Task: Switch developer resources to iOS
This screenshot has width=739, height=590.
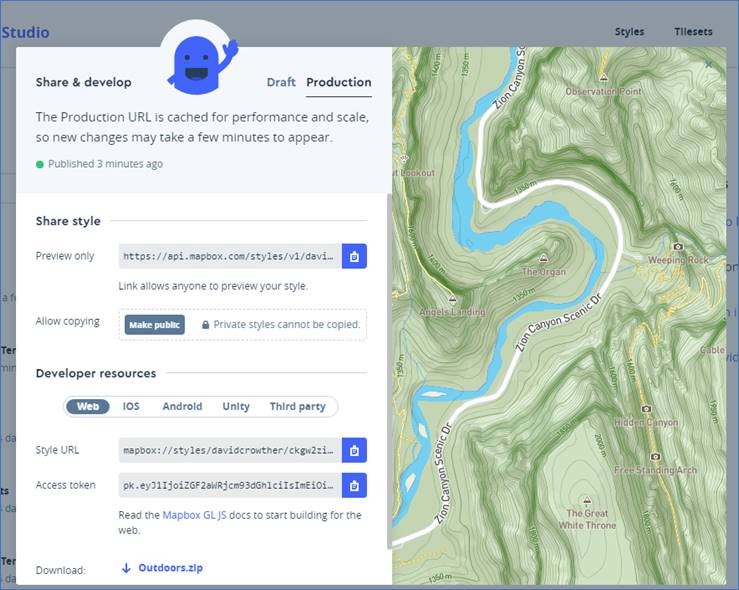Action: [x=131, y=406]
